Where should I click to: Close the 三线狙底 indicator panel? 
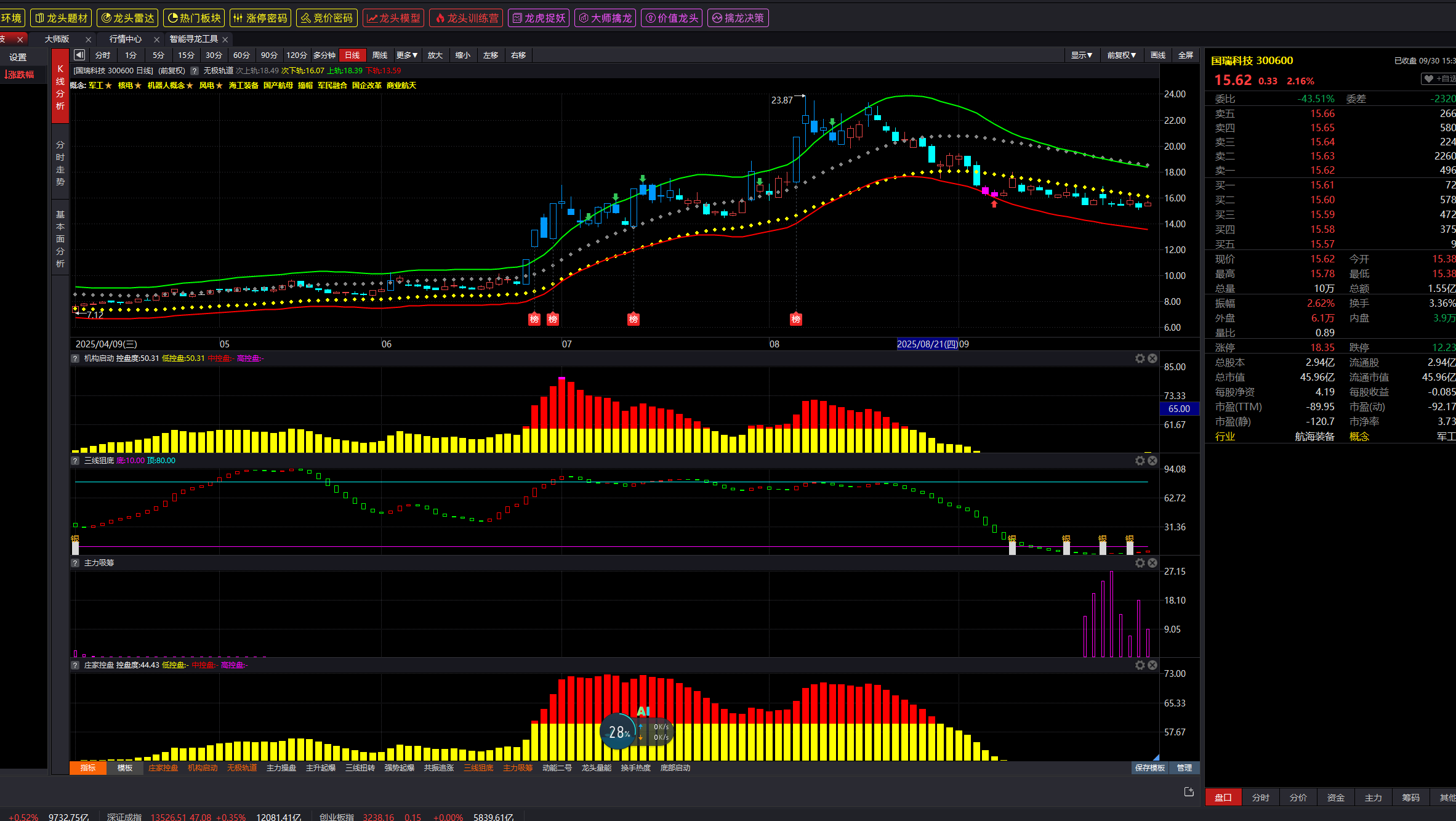click(1152, 461)
